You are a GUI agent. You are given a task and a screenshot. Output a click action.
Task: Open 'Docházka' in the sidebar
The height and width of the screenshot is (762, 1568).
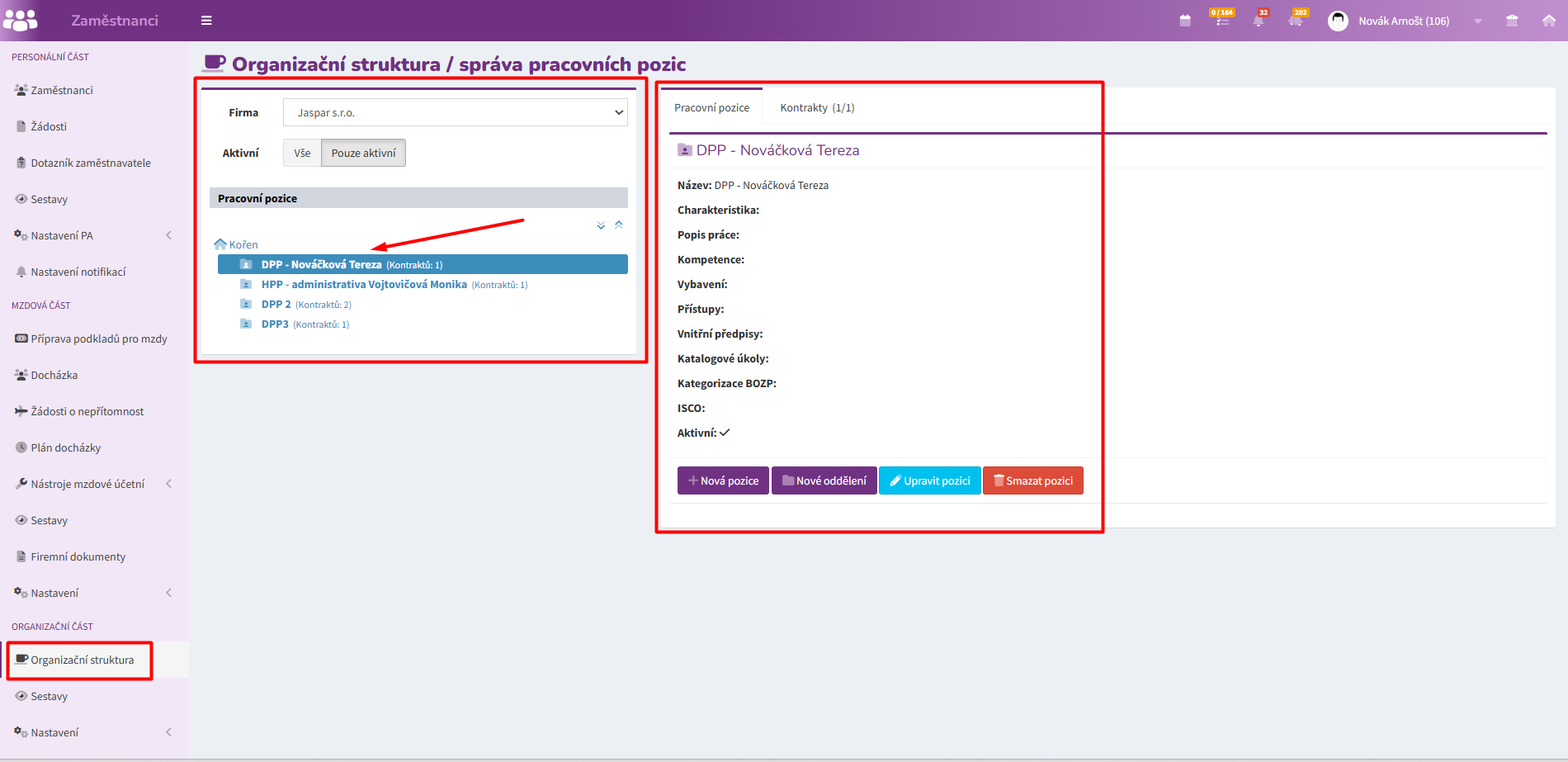[x=54, y=375]
